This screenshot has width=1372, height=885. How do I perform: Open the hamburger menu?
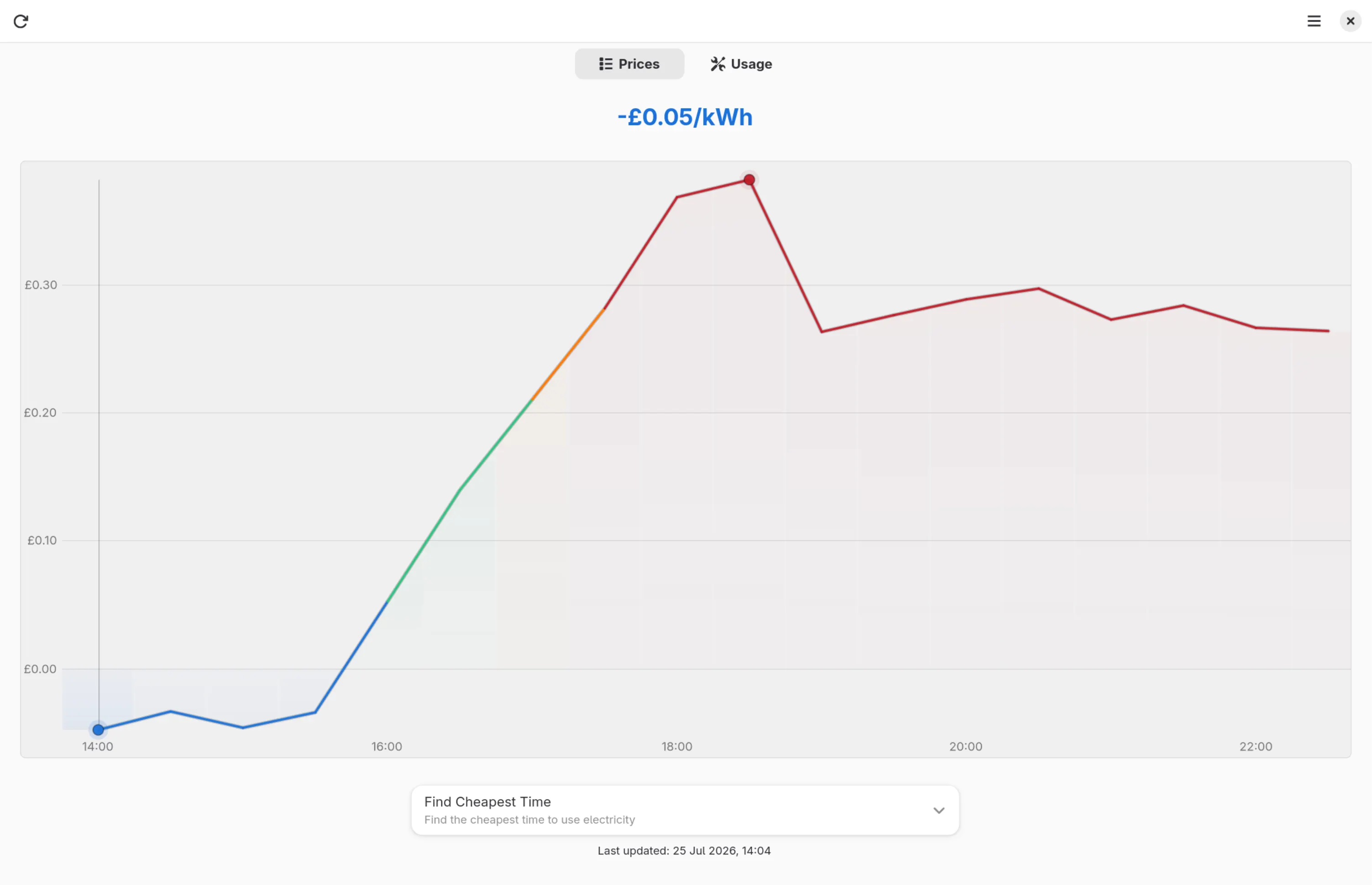click(x=1314, y=21)
